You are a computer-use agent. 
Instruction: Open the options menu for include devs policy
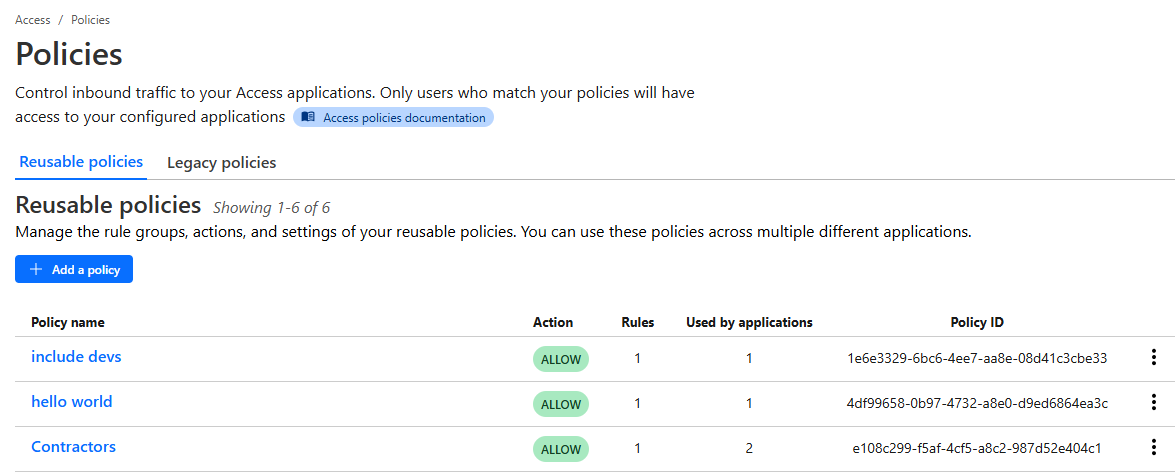point(1154,358)
